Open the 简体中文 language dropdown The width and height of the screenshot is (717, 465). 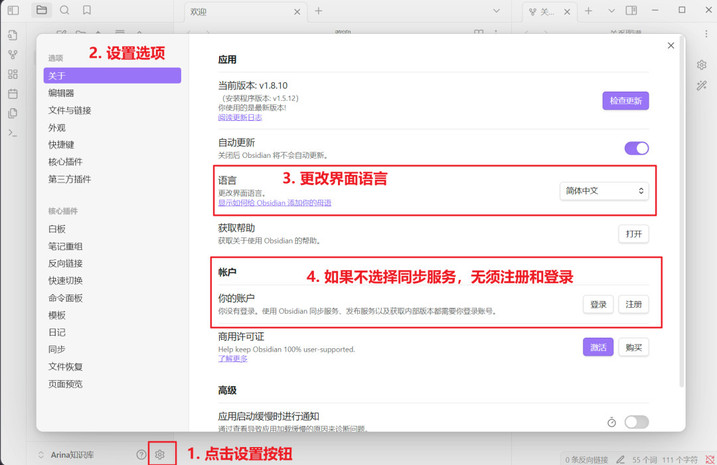(604, 190)
